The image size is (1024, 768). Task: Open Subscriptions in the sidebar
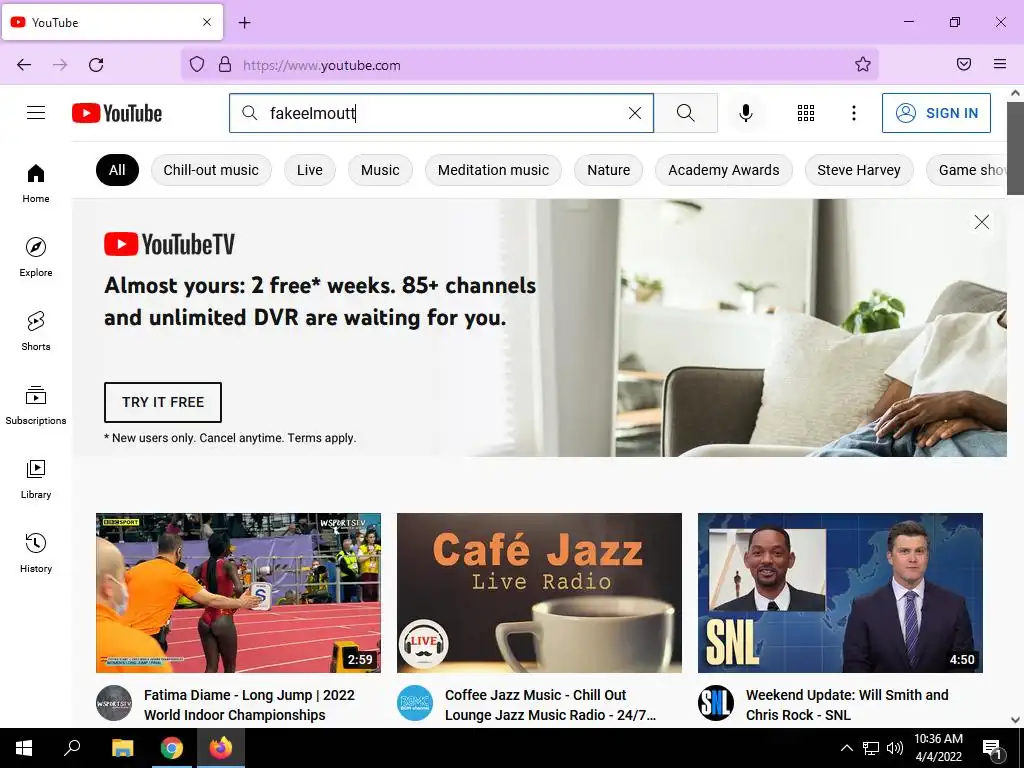36,406
